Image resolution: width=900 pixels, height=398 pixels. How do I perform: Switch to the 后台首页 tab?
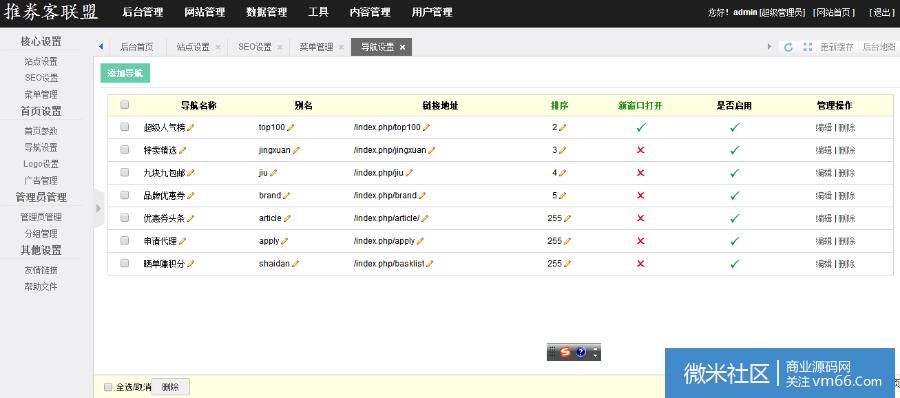click(x=137, y=47)
